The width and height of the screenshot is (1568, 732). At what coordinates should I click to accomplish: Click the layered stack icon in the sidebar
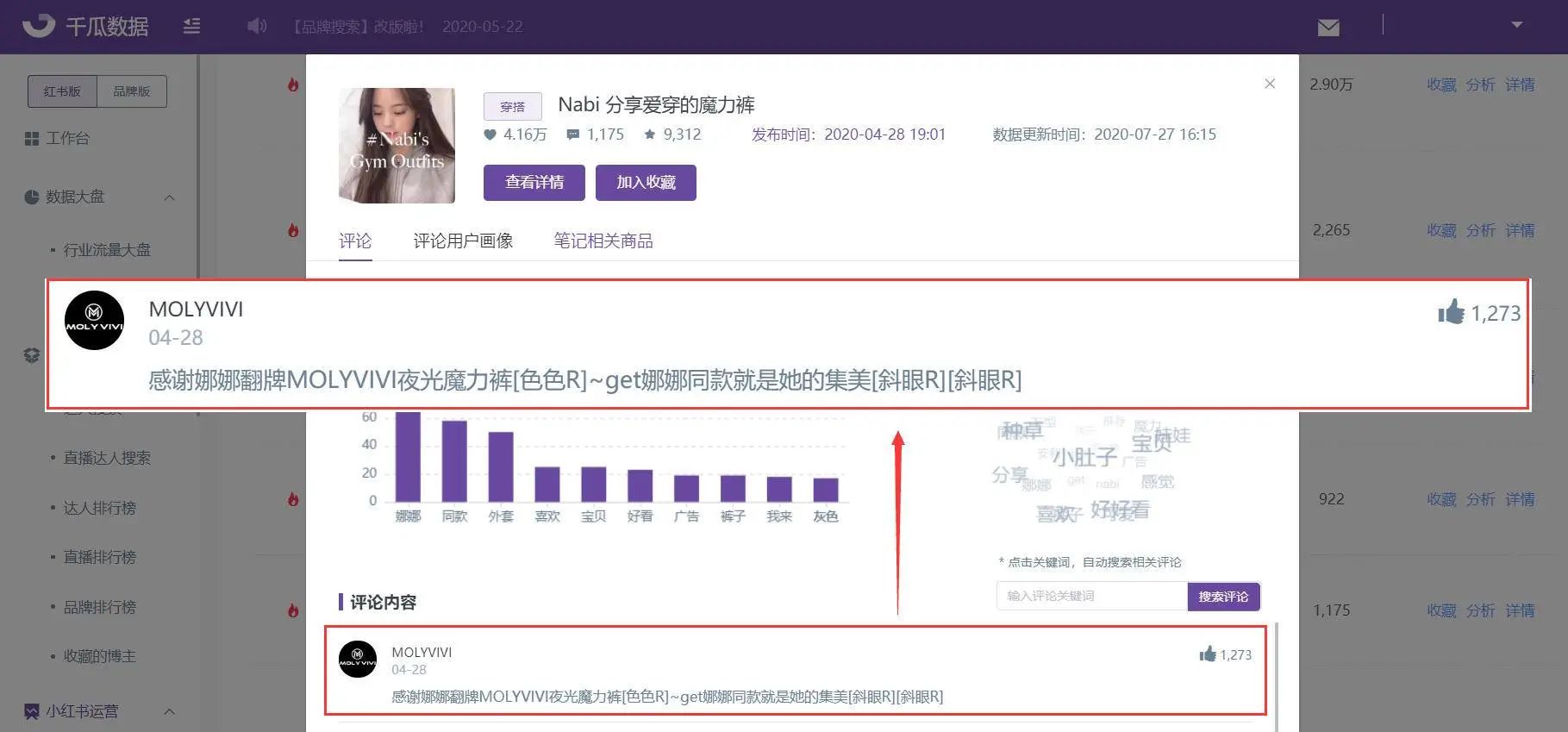click(x=32, y=355)
